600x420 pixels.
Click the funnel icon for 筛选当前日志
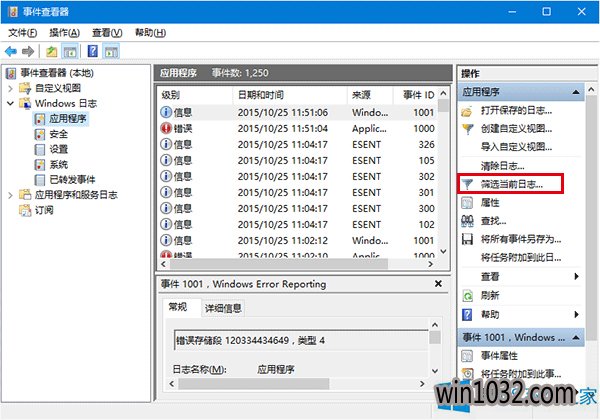pos(467,184)
